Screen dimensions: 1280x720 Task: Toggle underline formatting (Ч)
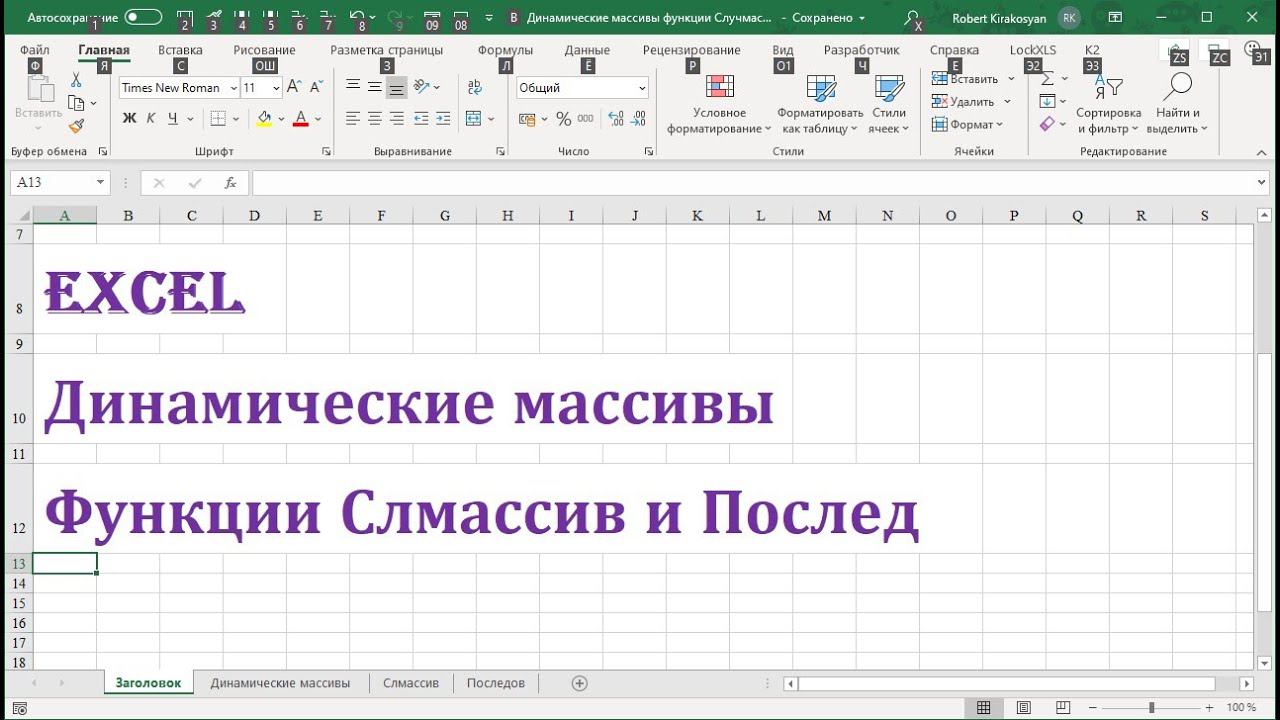(173, 118)
